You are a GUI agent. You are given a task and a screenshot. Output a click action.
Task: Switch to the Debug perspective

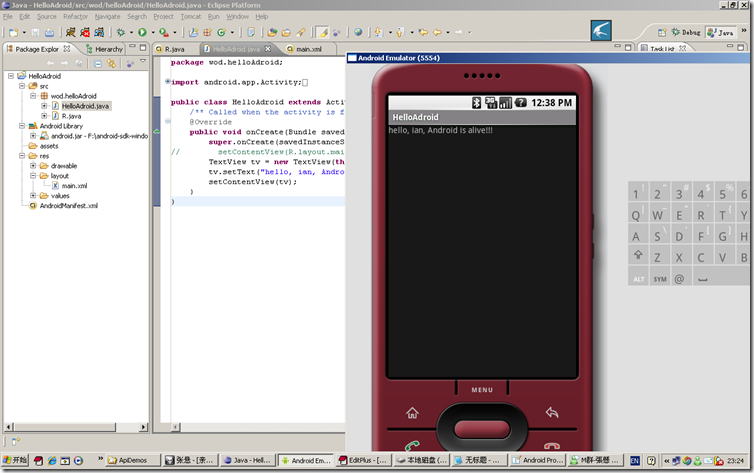[686, 32]
